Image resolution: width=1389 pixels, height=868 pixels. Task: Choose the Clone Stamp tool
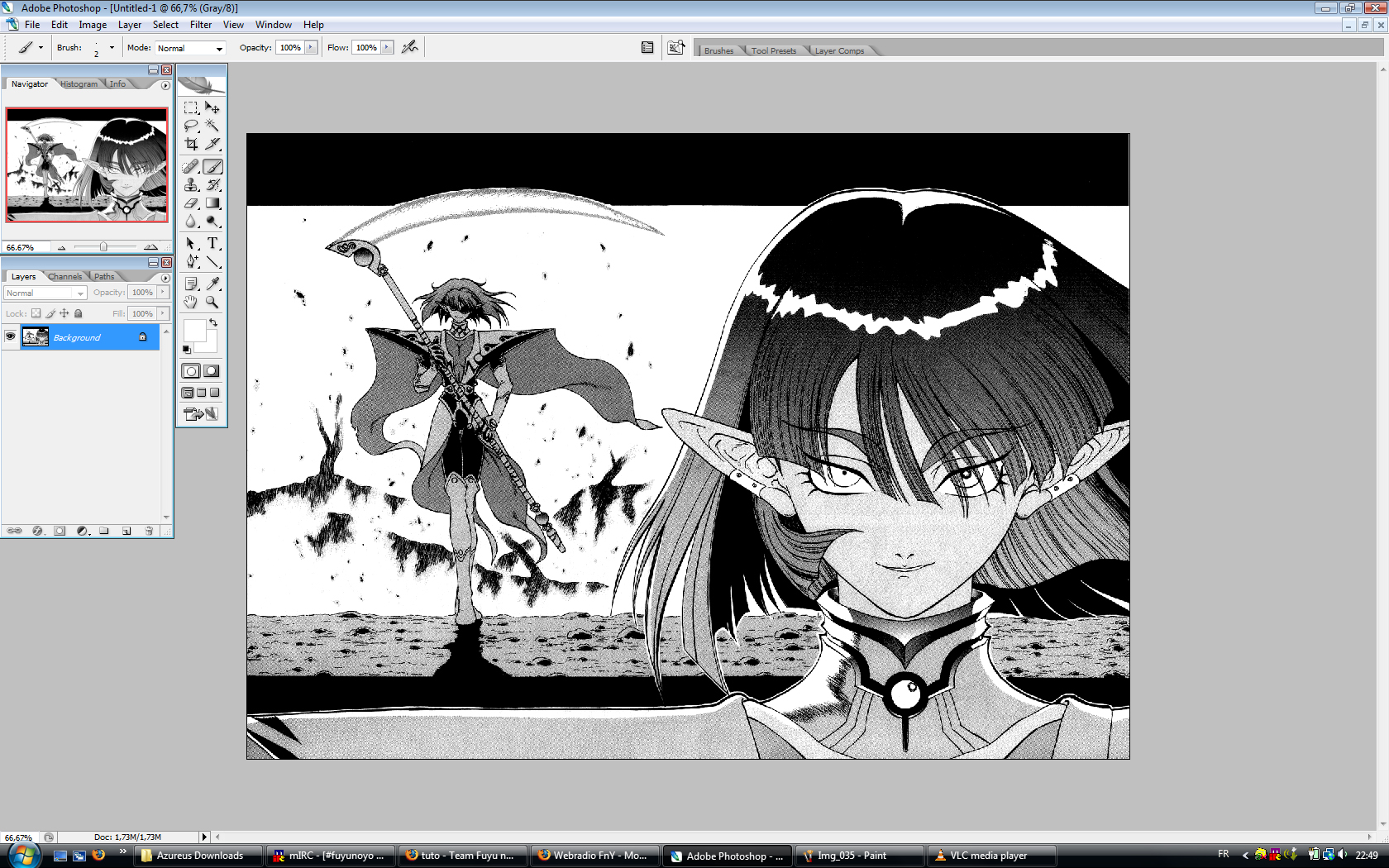(191, 185)
